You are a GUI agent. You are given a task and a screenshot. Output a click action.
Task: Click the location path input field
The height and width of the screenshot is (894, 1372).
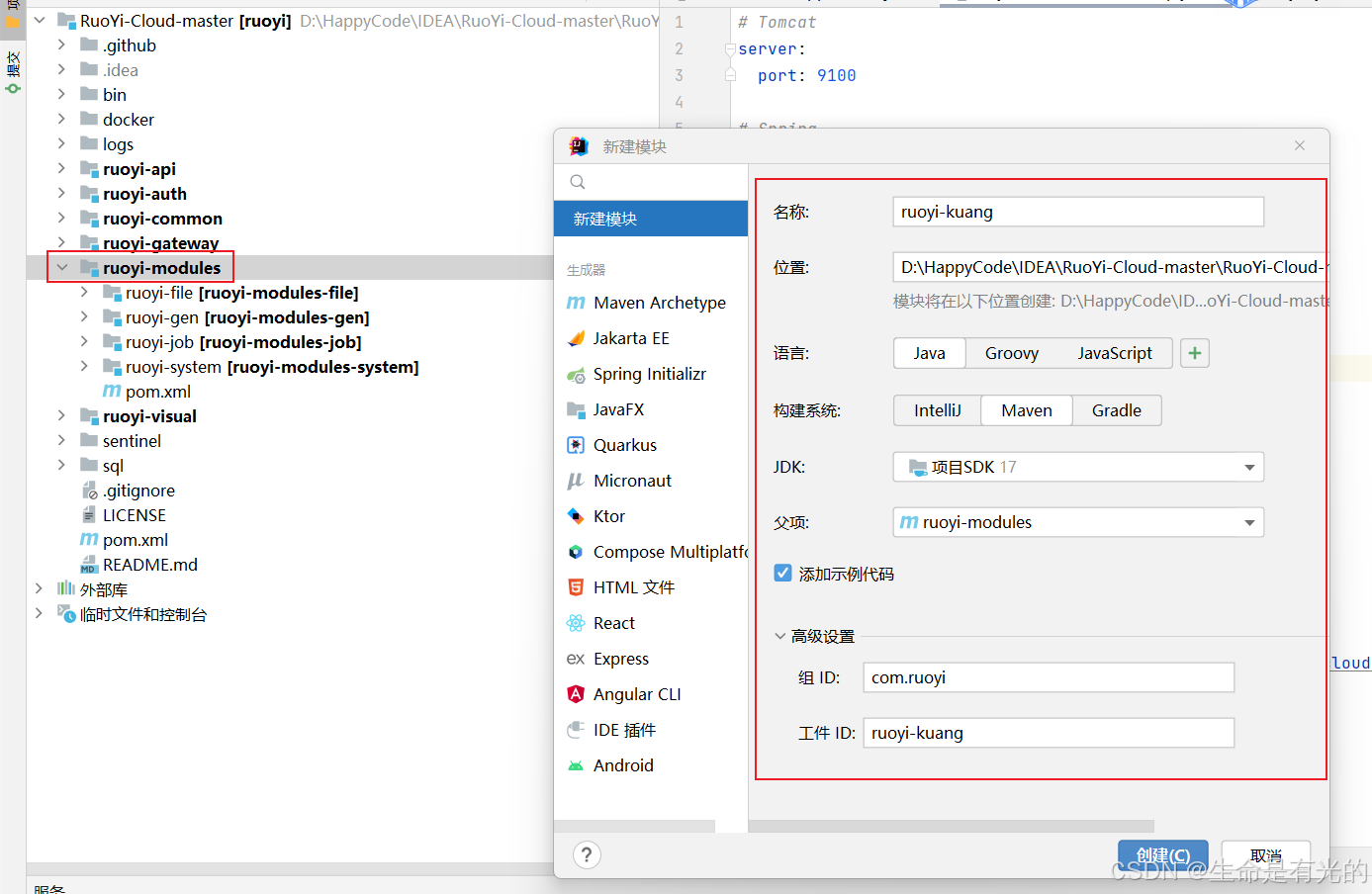tap(1111, 267)
